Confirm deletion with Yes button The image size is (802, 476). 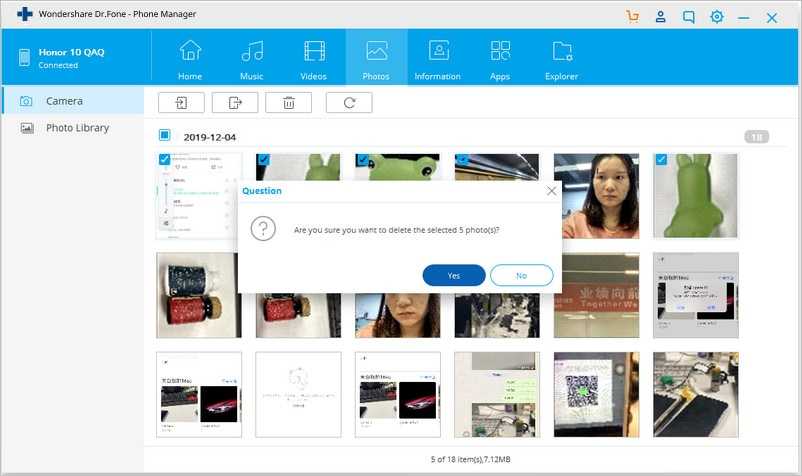[x=454, y=275]
